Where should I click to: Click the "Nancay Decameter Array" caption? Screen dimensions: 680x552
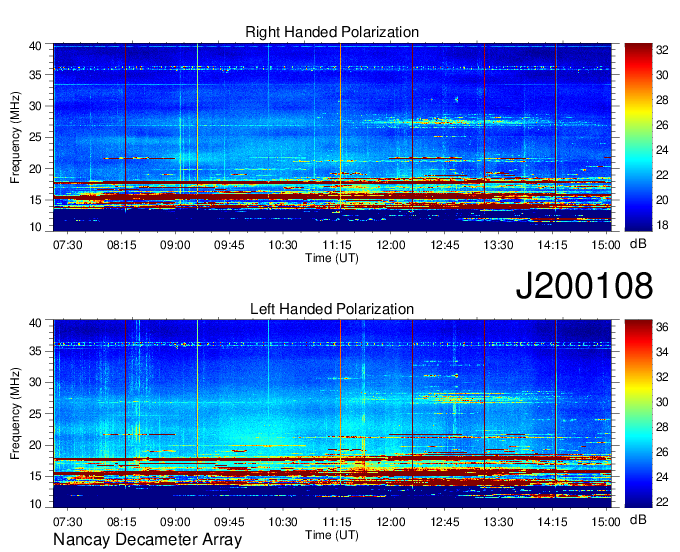(147, 540)
